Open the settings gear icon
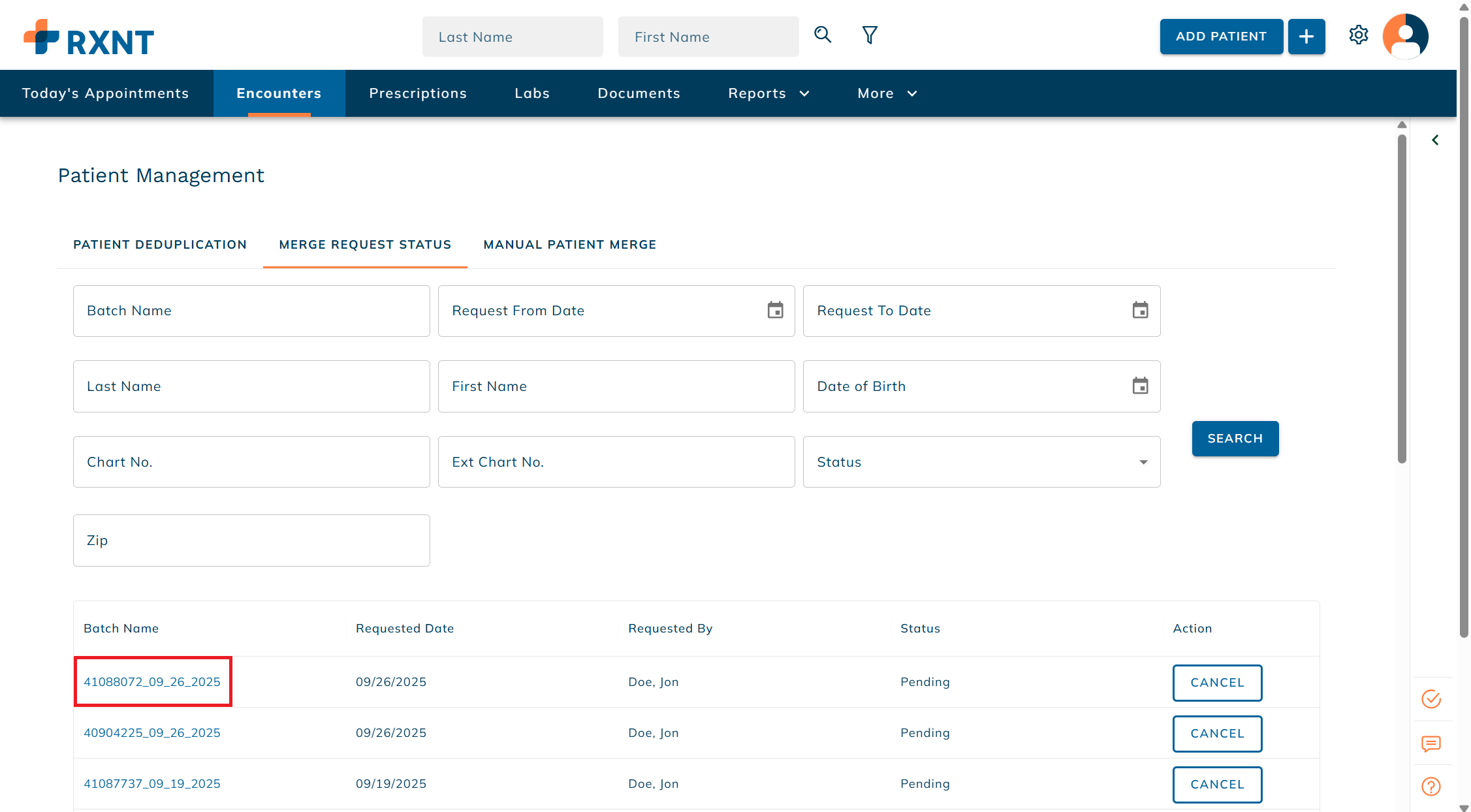This screenshot has height=812, width=1471. [1358, 35]
